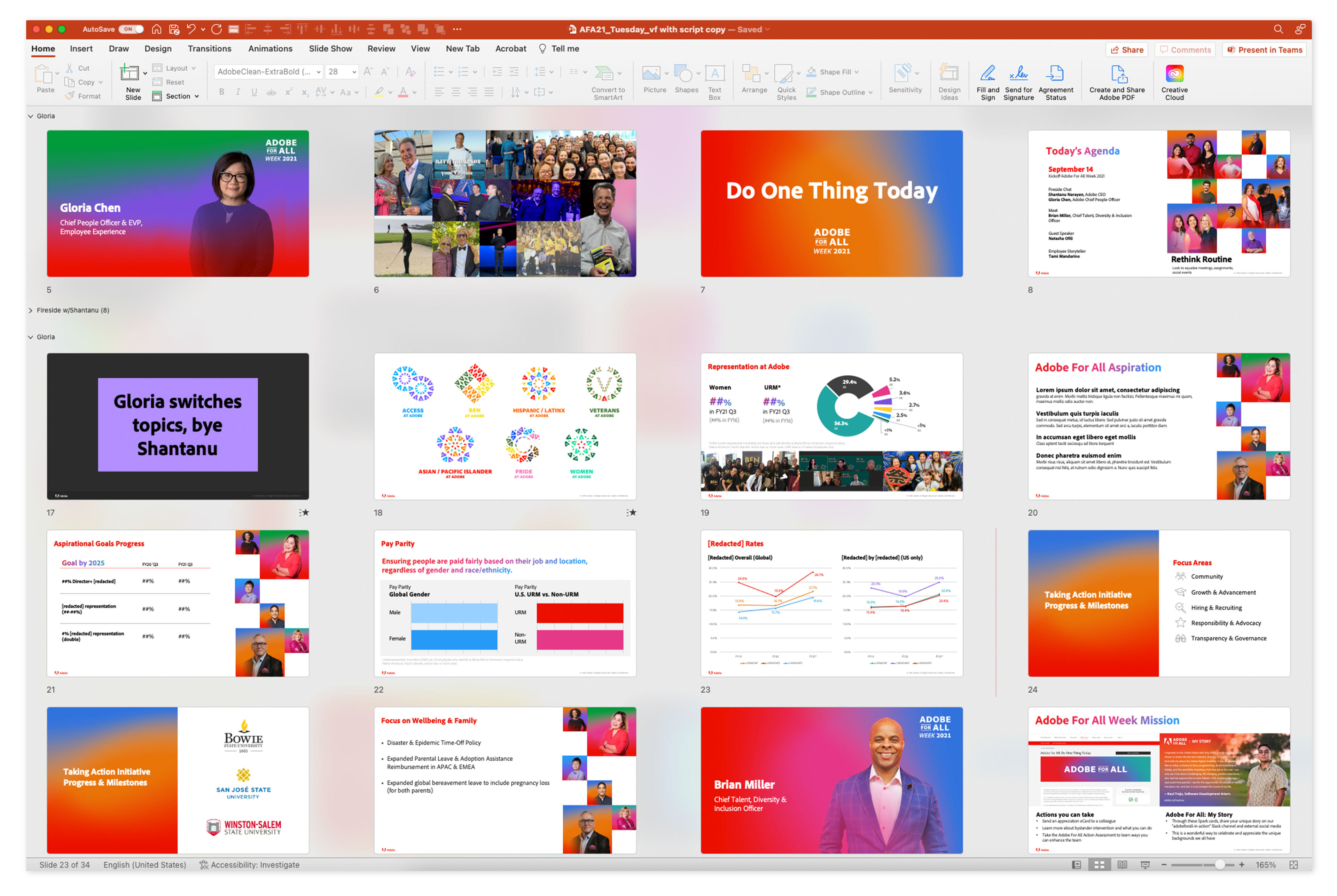
Task: Insert a Picture
Action: click(655, 79)
